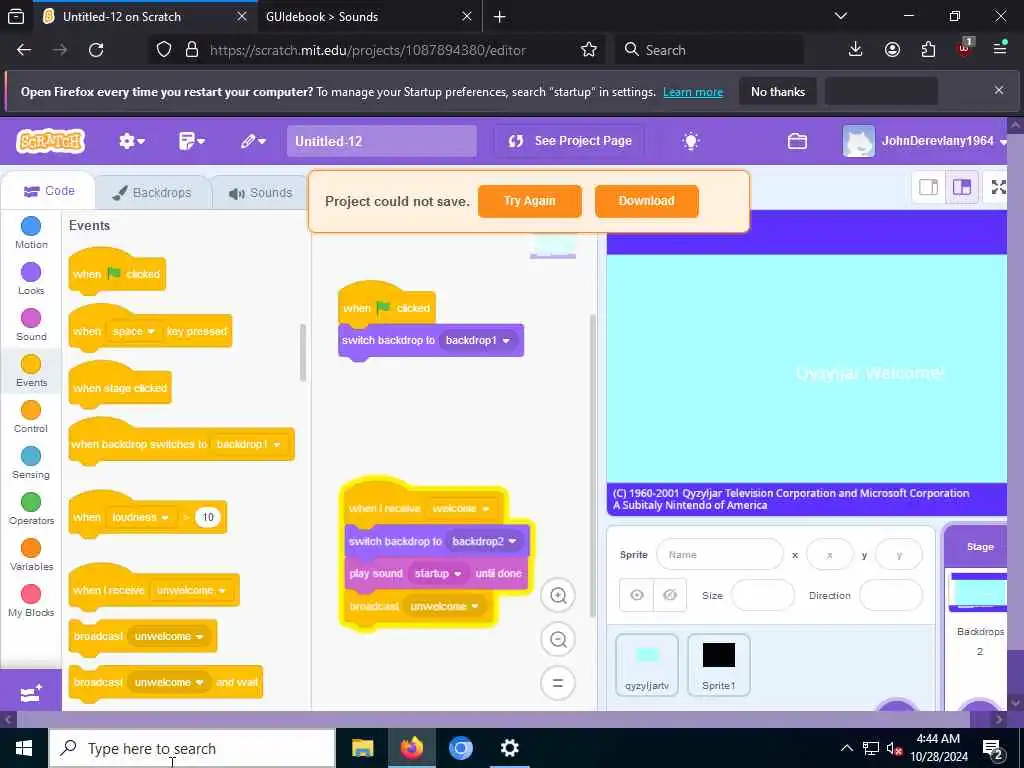1024x768 pixels.
Task: Click See Project Page button
Action: click(569, 141)
